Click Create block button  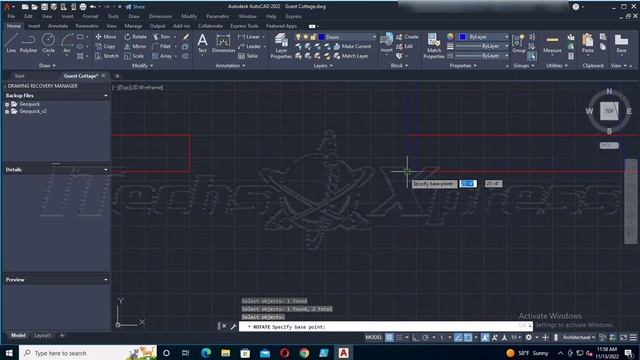click(407, 37)
